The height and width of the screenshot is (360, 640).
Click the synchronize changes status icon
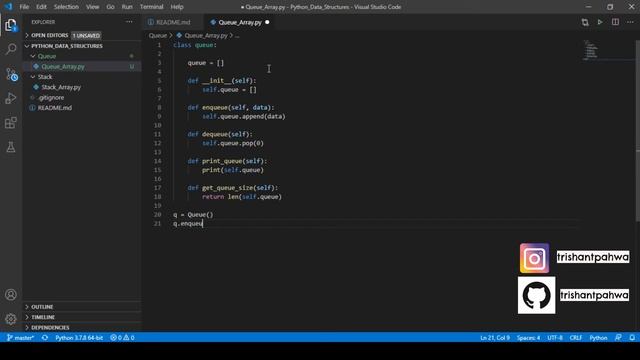[x=45, y=338]
